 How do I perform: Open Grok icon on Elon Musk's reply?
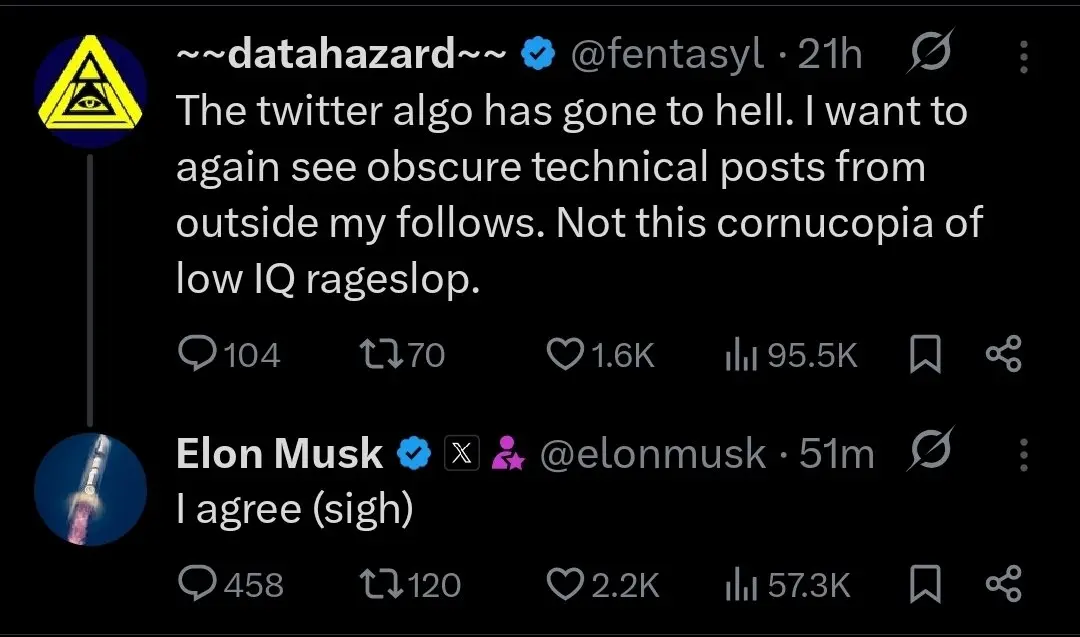coord(929,453)
